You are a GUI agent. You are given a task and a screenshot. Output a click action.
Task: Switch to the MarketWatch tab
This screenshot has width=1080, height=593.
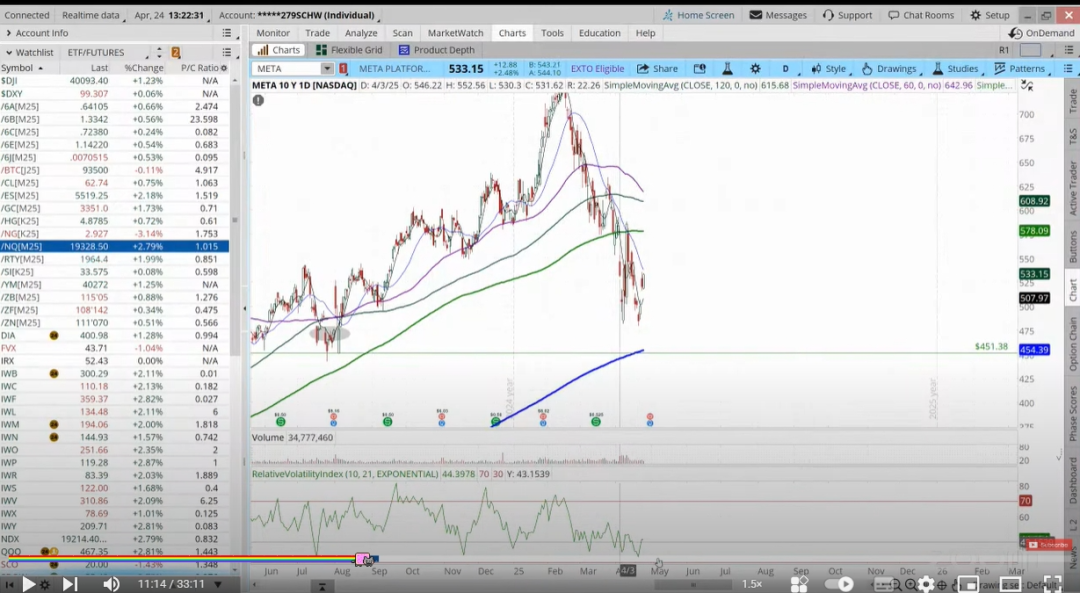pyautogui.click(x=455, y=33)
